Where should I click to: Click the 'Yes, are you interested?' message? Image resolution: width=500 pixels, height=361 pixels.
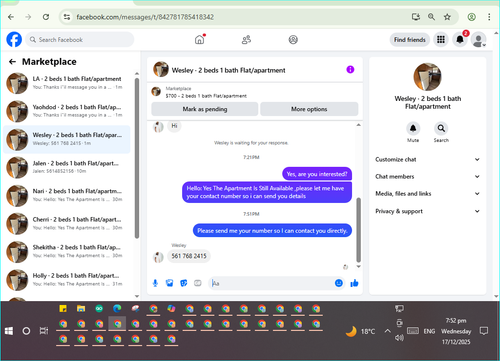pyautogui.click(x=317, y=174)
